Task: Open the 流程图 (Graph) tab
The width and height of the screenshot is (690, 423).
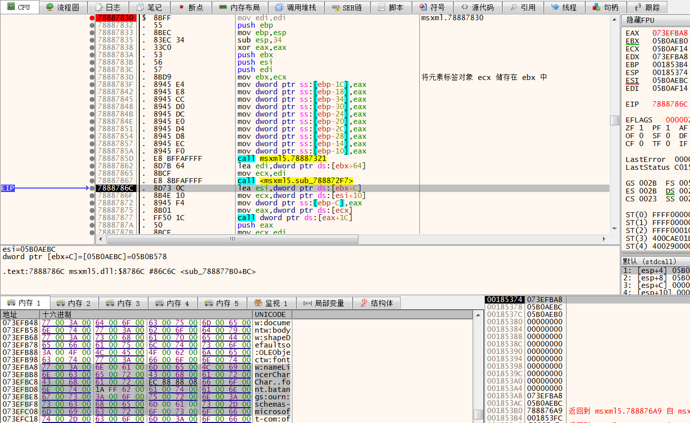Action: point(63,7)
